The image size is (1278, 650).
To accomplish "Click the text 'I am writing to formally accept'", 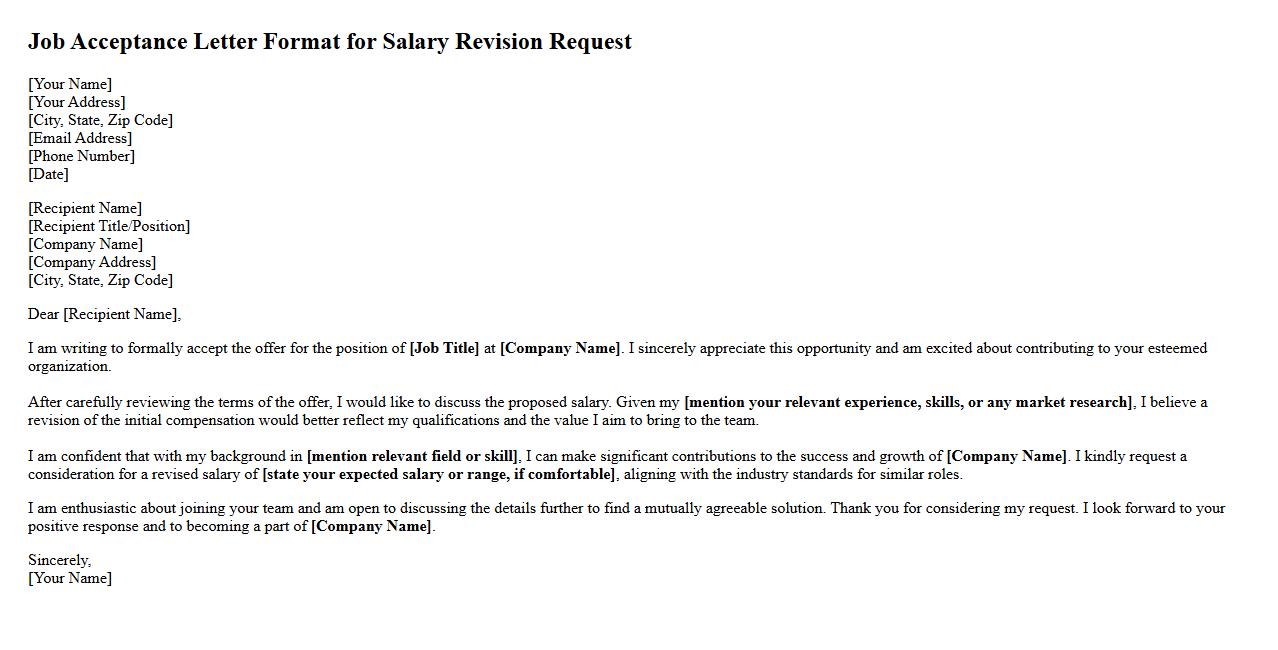I will (x=140, y=348).
